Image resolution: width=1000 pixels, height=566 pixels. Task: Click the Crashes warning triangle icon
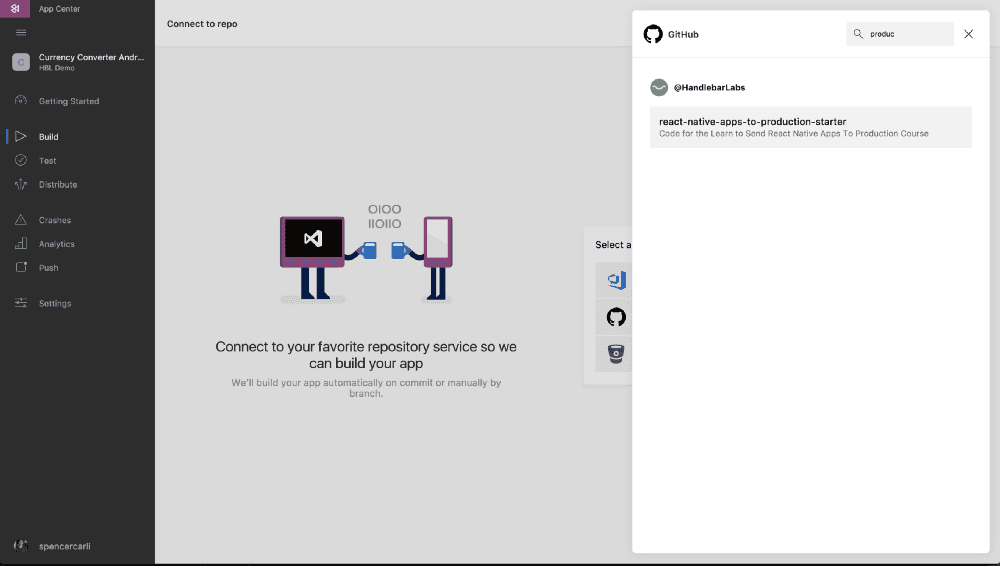(21, 220)
